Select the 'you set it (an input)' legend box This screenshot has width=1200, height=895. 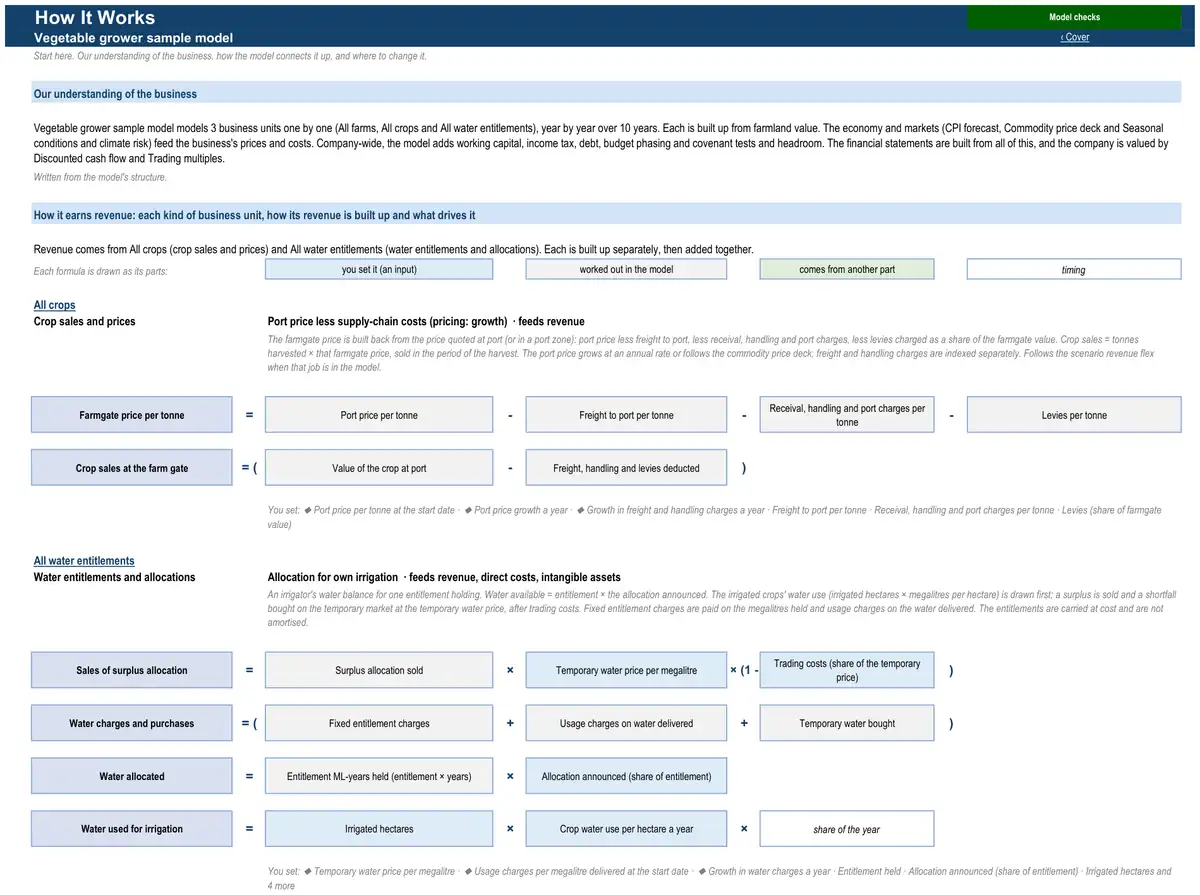tap(379, 269)
